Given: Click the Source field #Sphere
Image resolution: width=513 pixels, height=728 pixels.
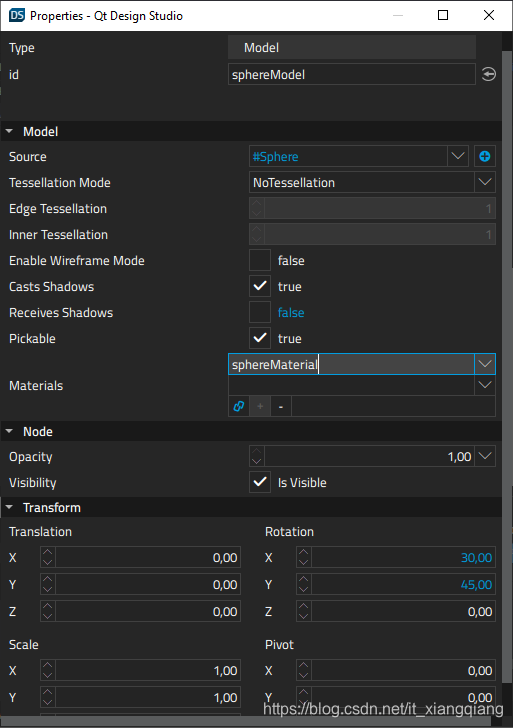Looking at the screenshot, I should click(x=348, y=156).
